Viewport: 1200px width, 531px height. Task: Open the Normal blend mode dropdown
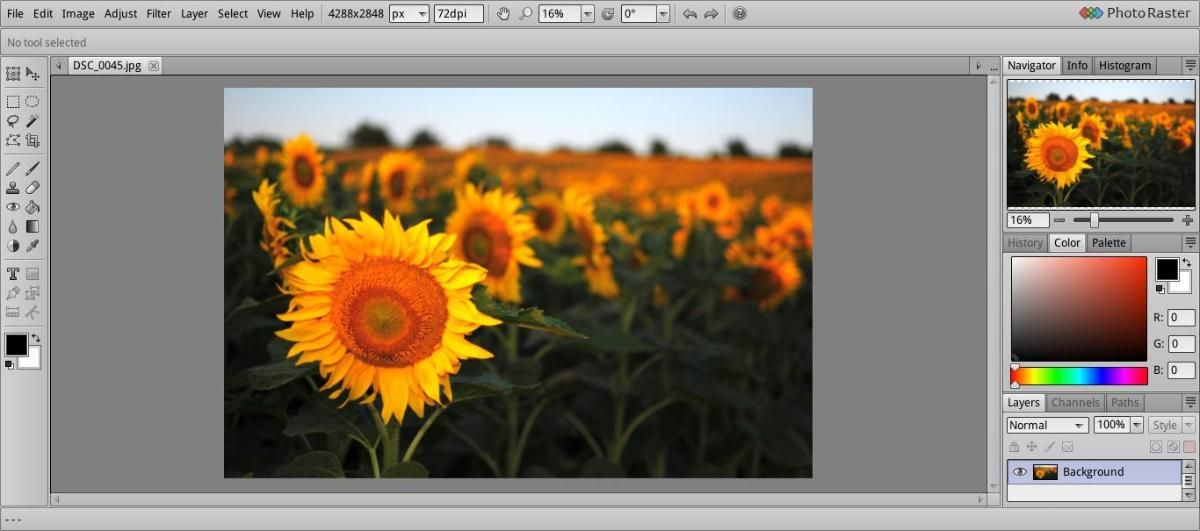(x=1047, y=425)
